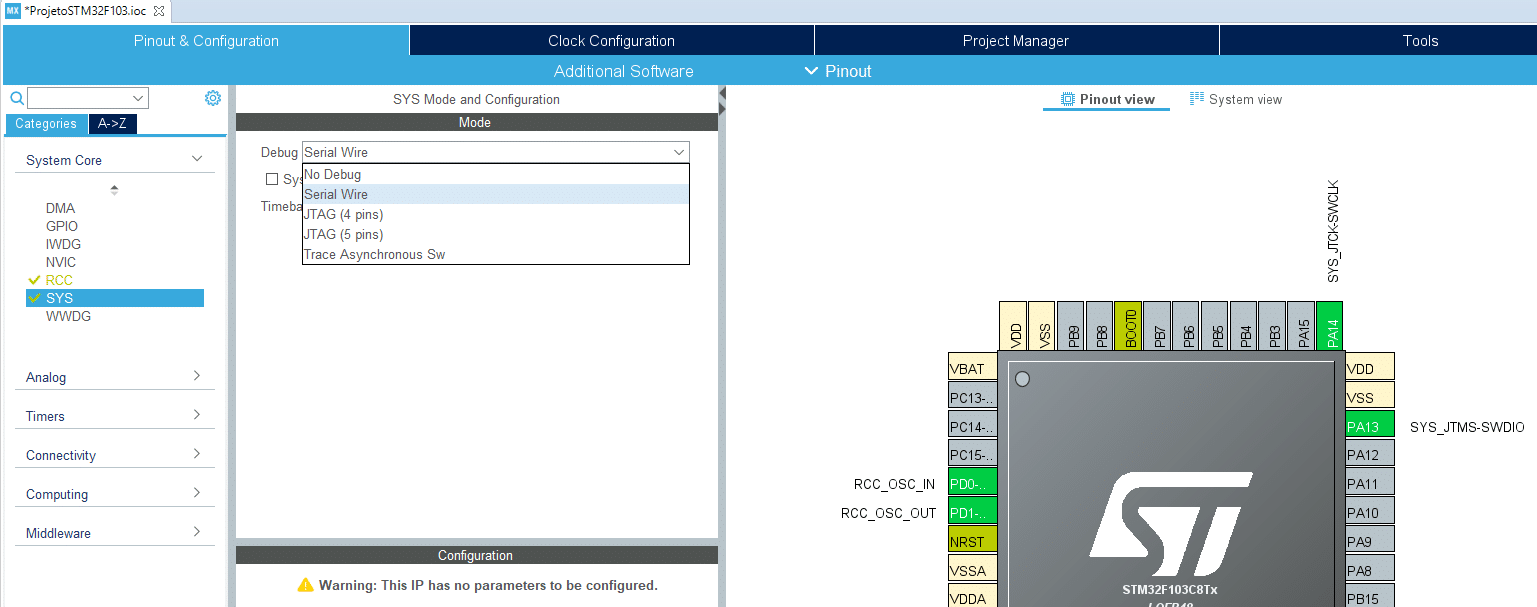The image size is (1537, 607).
Task: Open the Debug combo box arrow
Action: pos(679,152)
